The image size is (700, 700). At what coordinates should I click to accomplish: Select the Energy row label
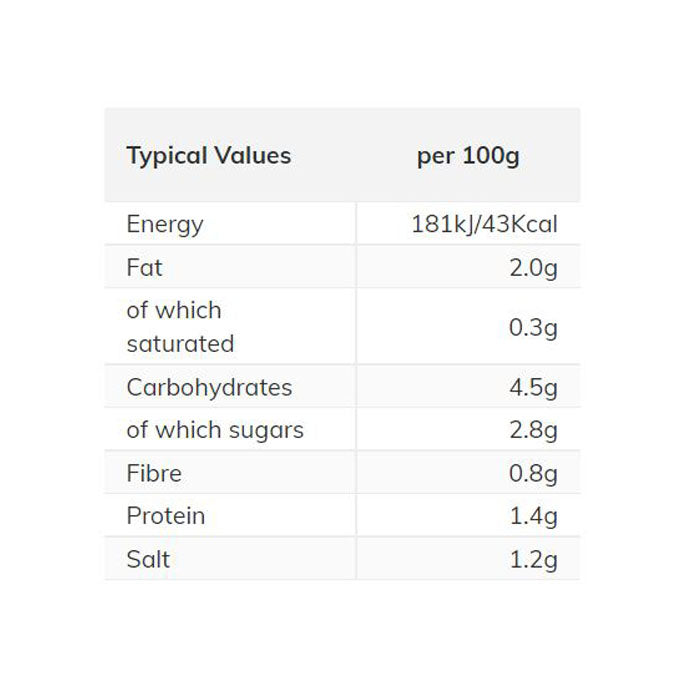(165, 224)
